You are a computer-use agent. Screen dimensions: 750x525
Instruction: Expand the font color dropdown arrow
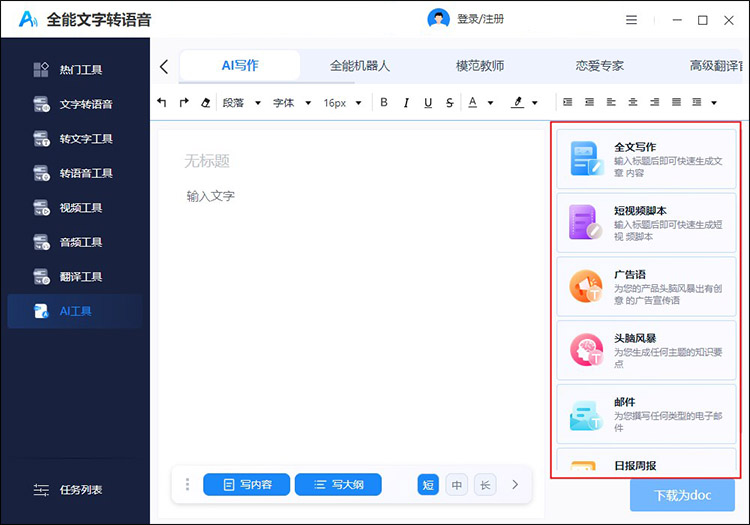click(x=490, y=103)
